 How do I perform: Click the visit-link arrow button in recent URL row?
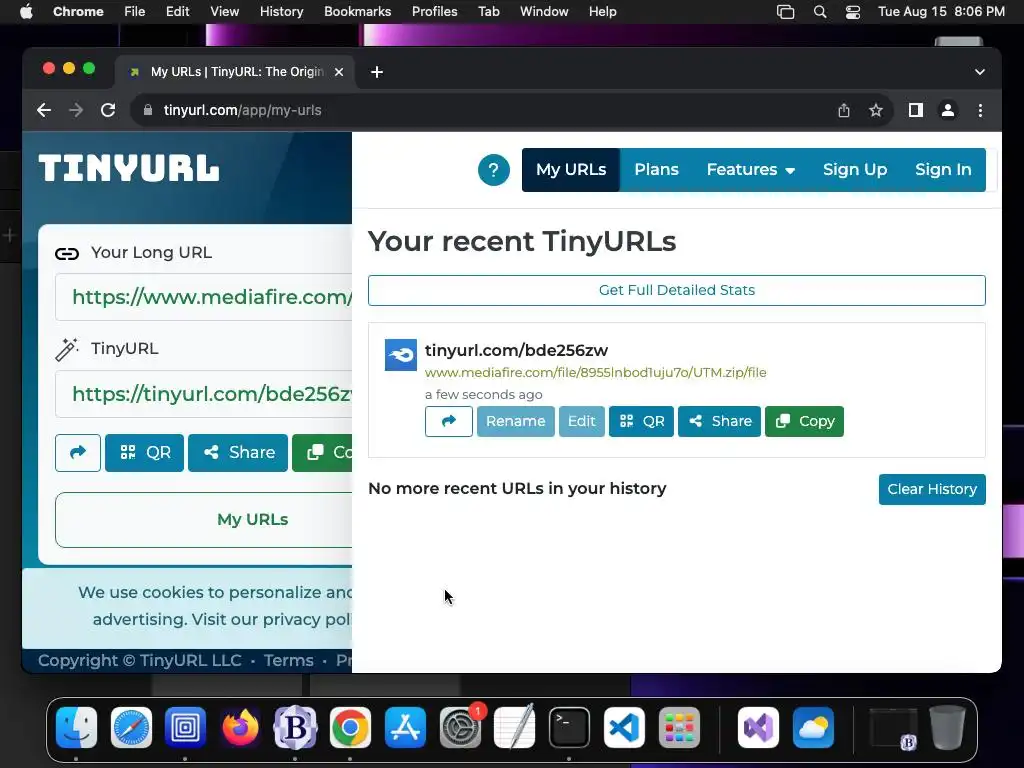click(449, 421)
